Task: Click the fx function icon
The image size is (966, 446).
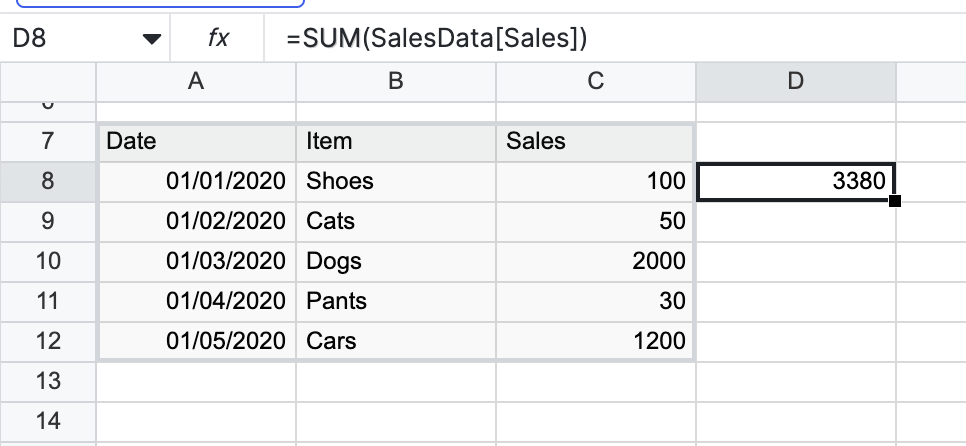Action: 218,39
